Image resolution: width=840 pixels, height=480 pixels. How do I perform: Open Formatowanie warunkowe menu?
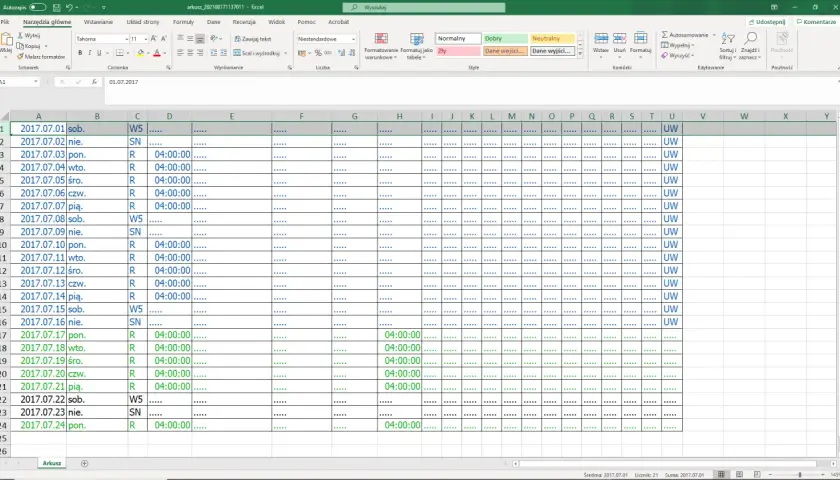pos(381,46)
